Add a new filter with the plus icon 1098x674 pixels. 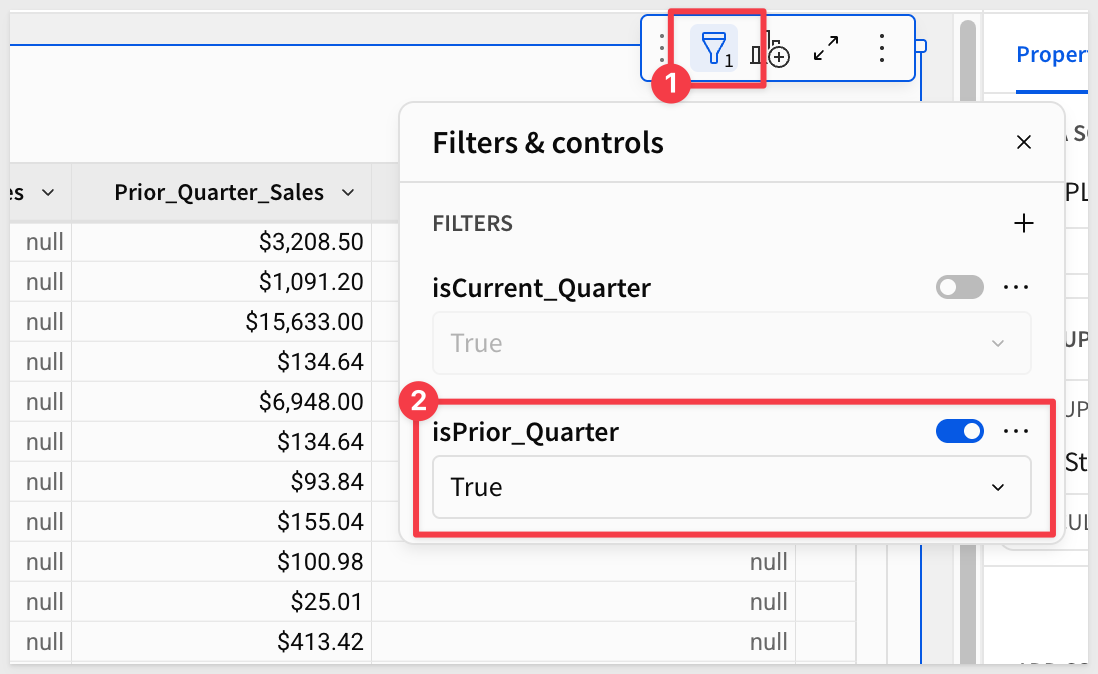1023,223
